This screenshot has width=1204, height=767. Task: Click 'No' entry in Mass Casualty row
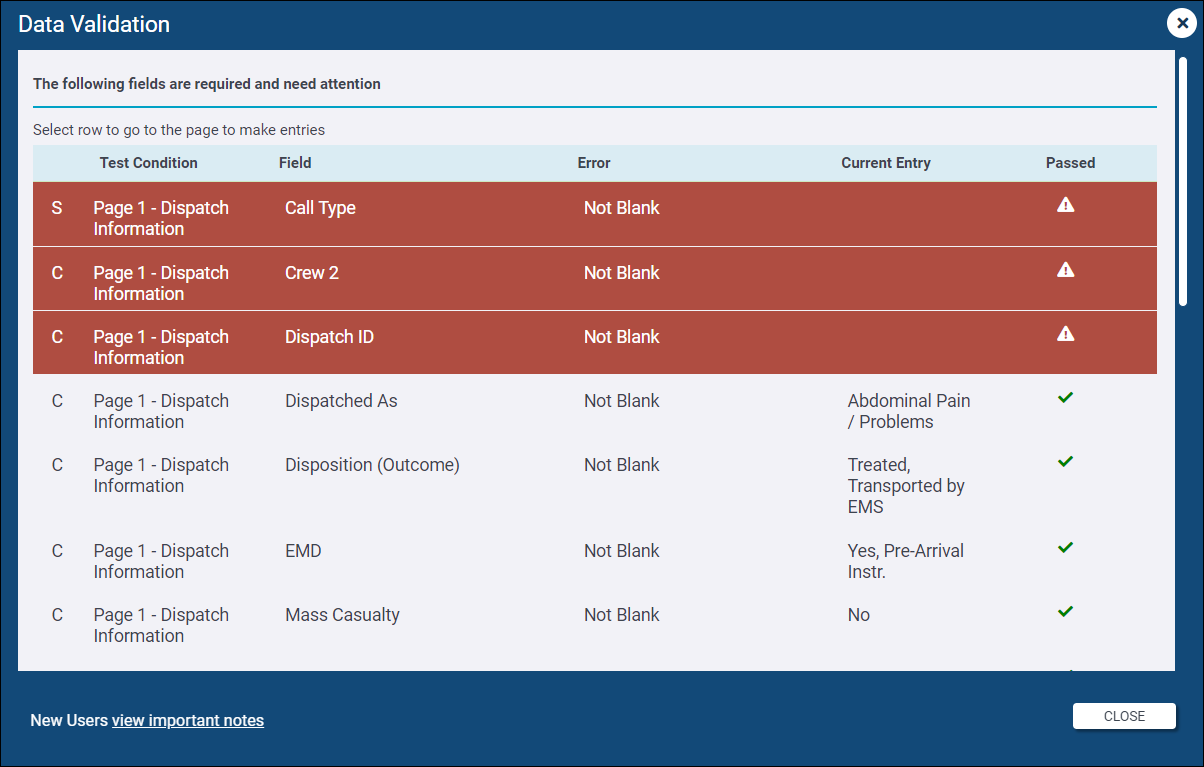[859, 615]
